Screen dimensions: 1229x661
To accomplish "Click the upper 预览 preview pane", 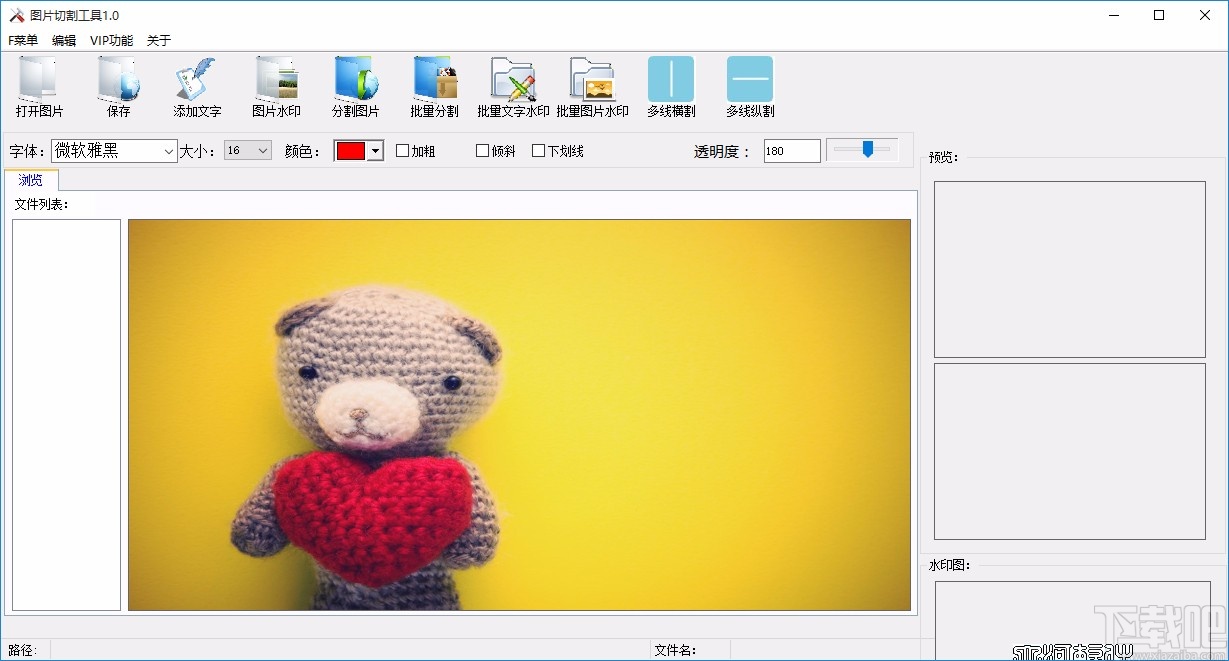I will [1070, 269].
